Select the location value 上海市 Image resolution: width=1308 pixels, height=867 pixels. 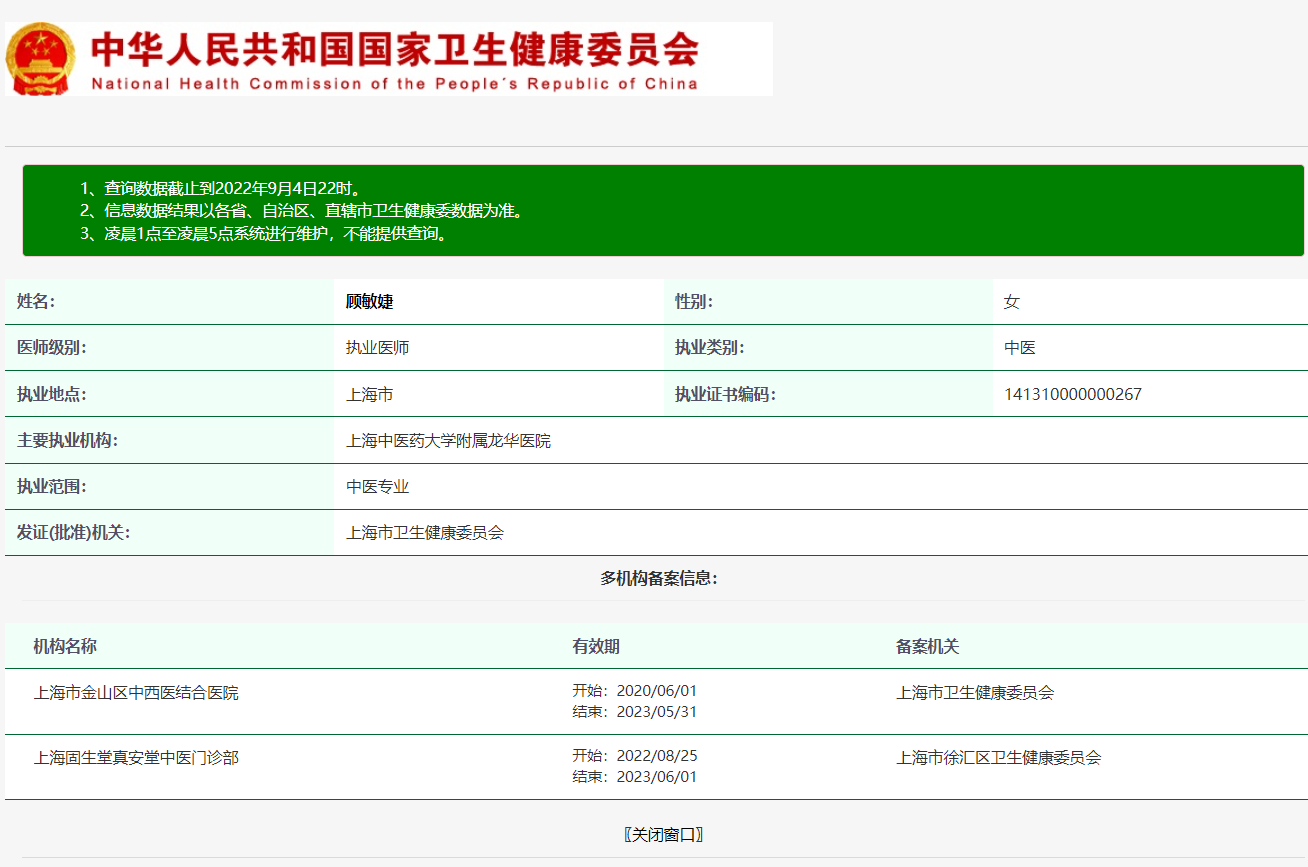[x=369, y=394]
